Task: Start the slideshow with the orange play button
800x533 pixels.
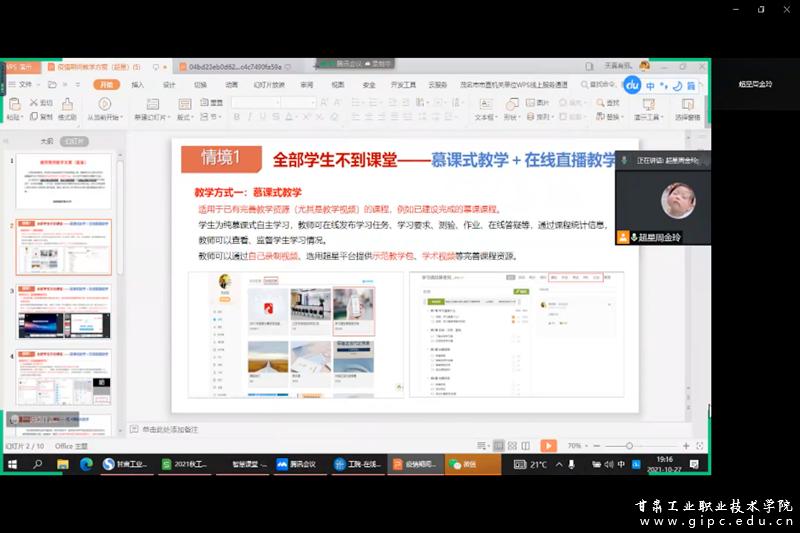Action: coord(548,445)
